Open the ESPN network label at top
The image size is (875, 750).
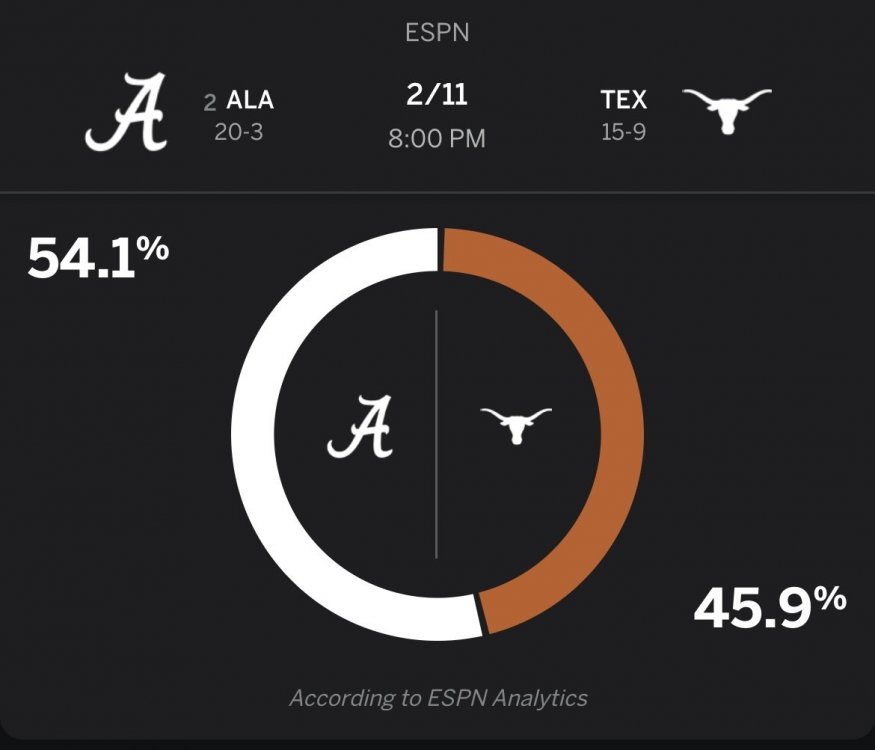point(437,32)
